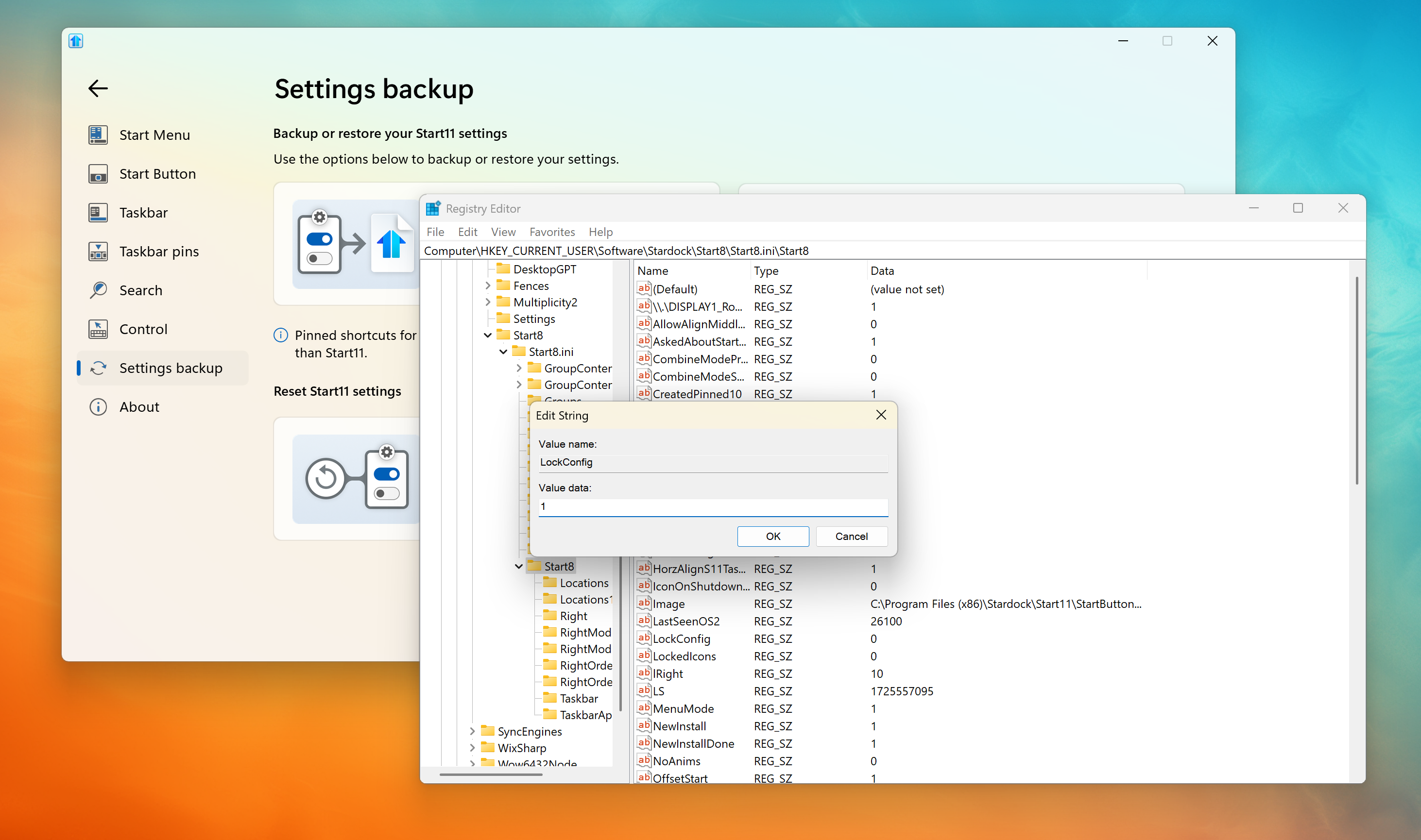Select the MenuMode registry value
This screenshot has height=840, width=1421.
(683, 709)
